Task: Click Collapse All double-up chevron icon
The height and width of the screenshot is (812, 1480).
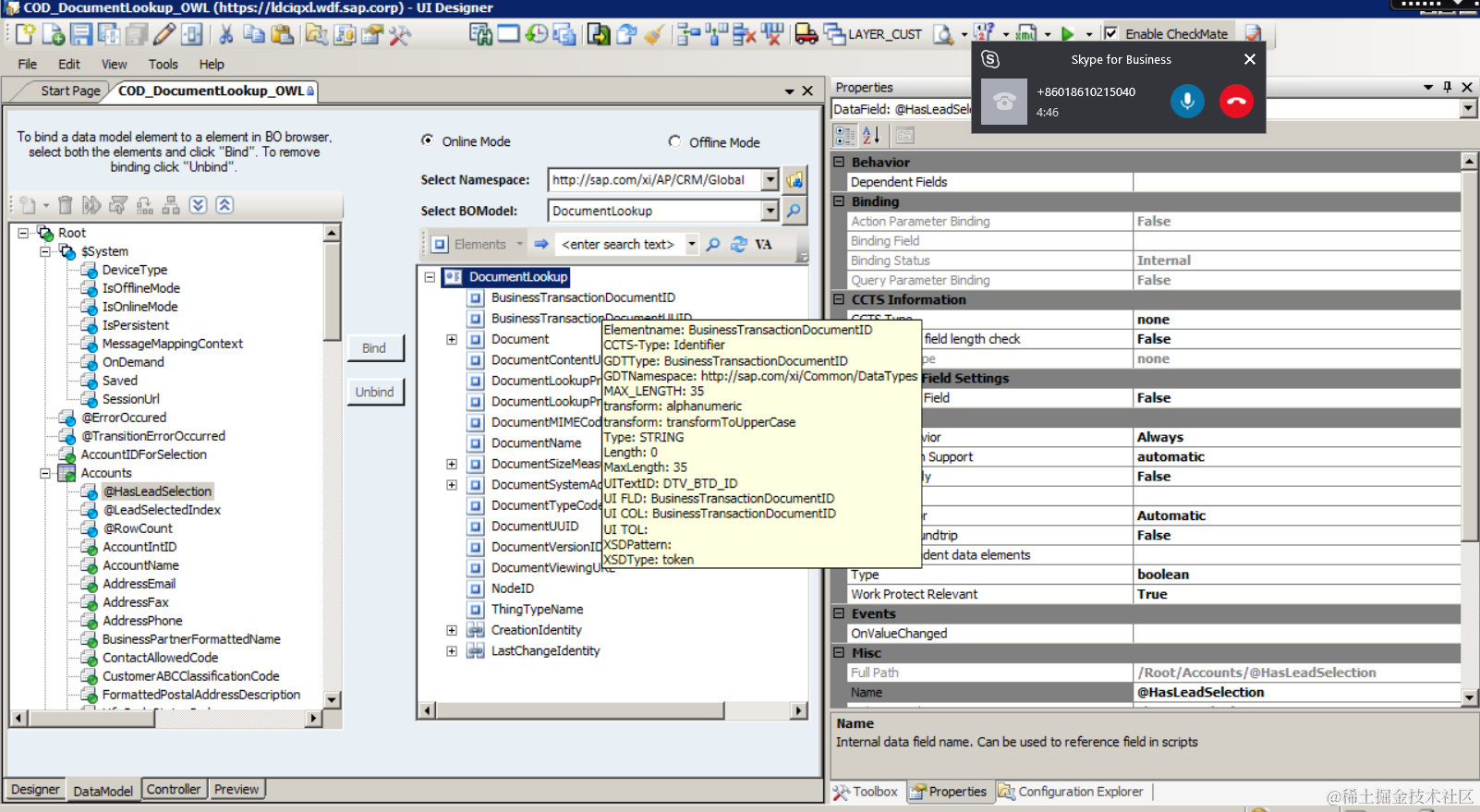Action: coord(224,205)
